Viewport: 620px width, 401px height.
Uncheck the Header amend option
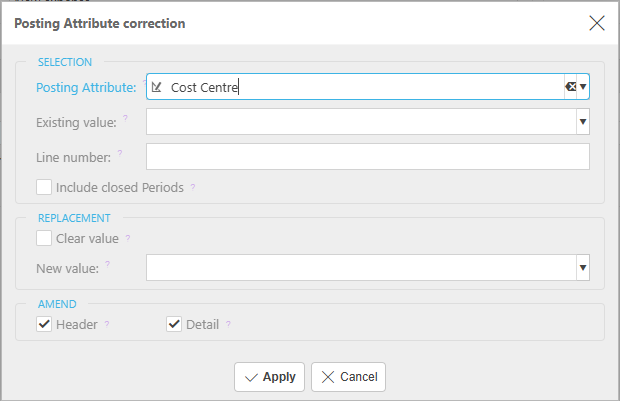pos(44,324)
